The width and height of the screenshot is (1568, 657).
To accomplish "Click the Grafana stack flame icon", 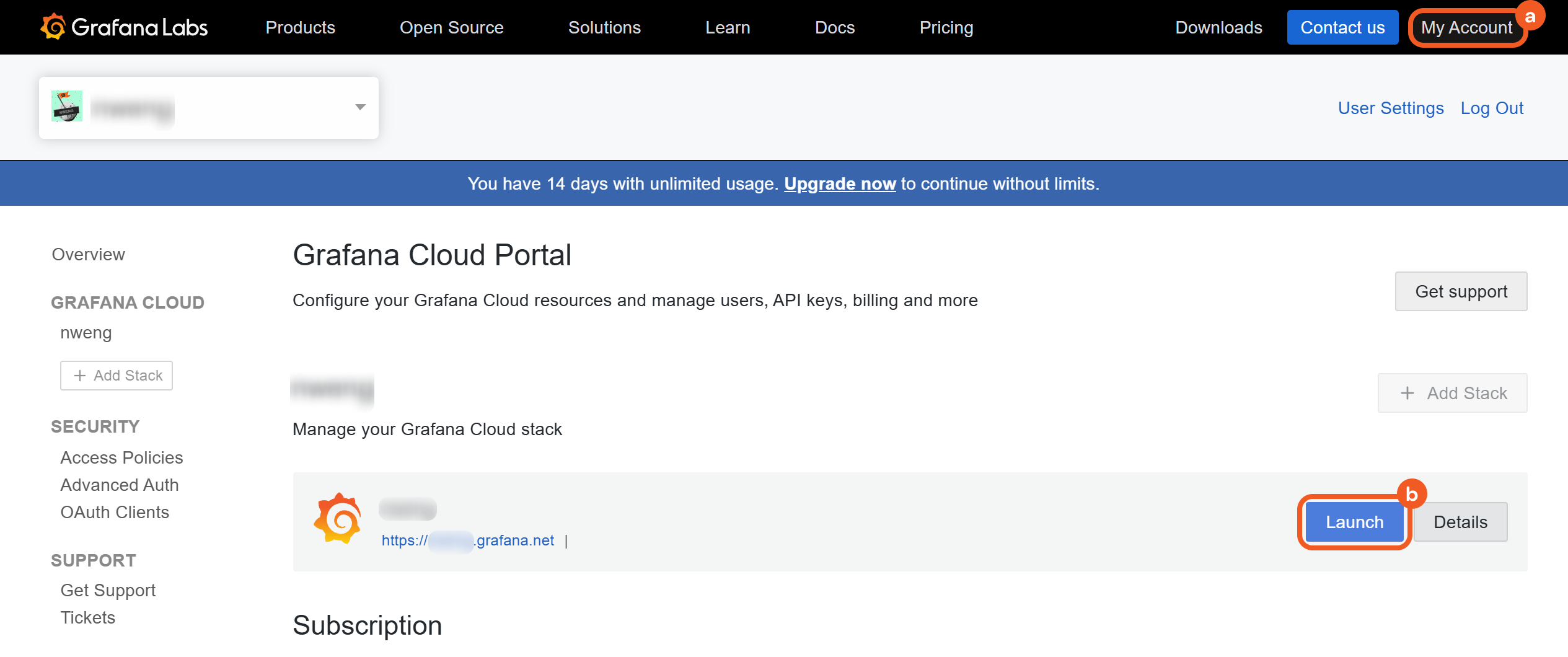I will coord(338,519).
